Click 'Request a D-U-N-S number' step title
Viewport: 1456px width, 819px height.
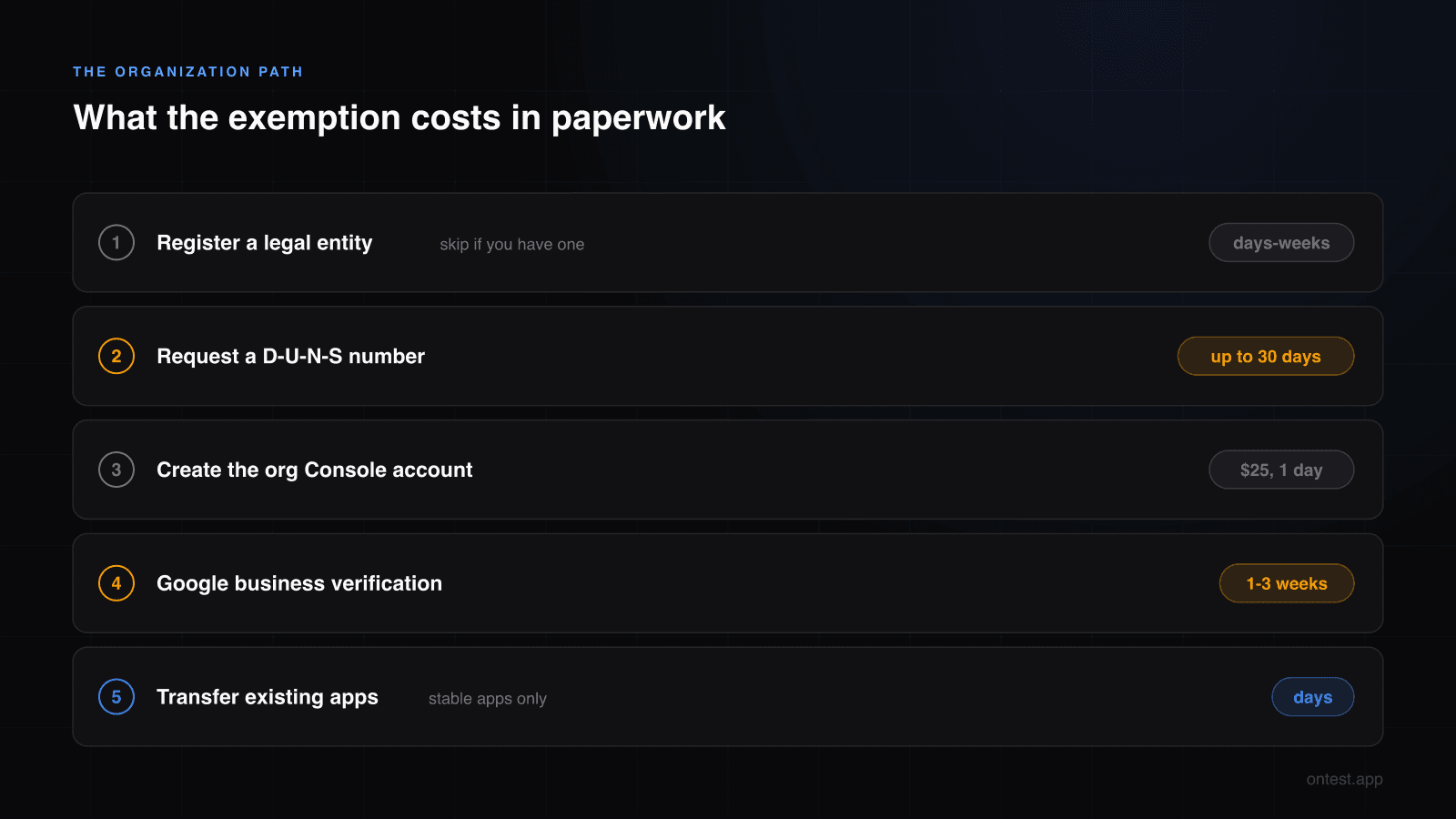point(291,357)
